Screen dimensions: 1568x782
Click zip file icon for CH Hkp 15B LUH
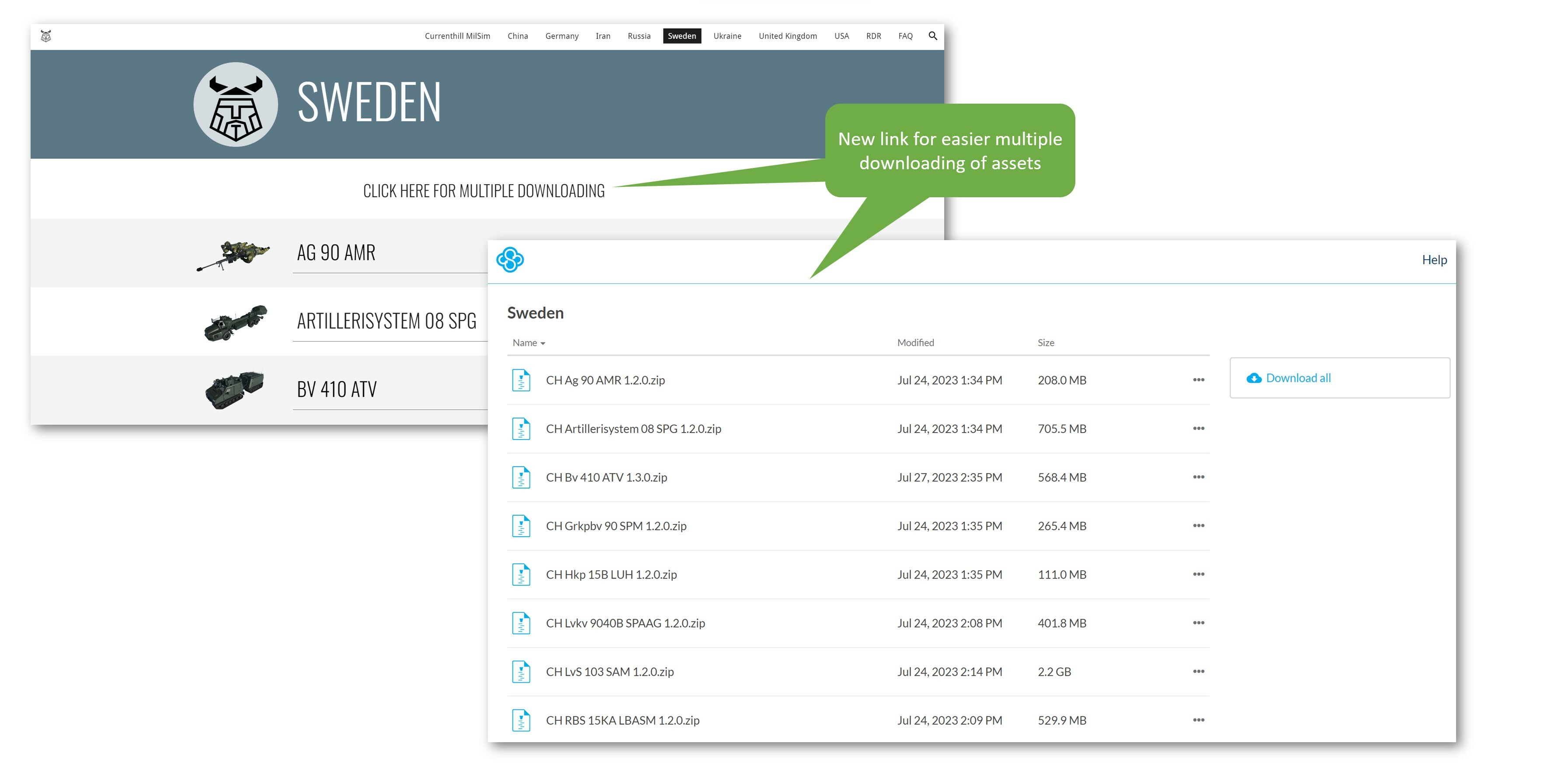coord(521,575)
